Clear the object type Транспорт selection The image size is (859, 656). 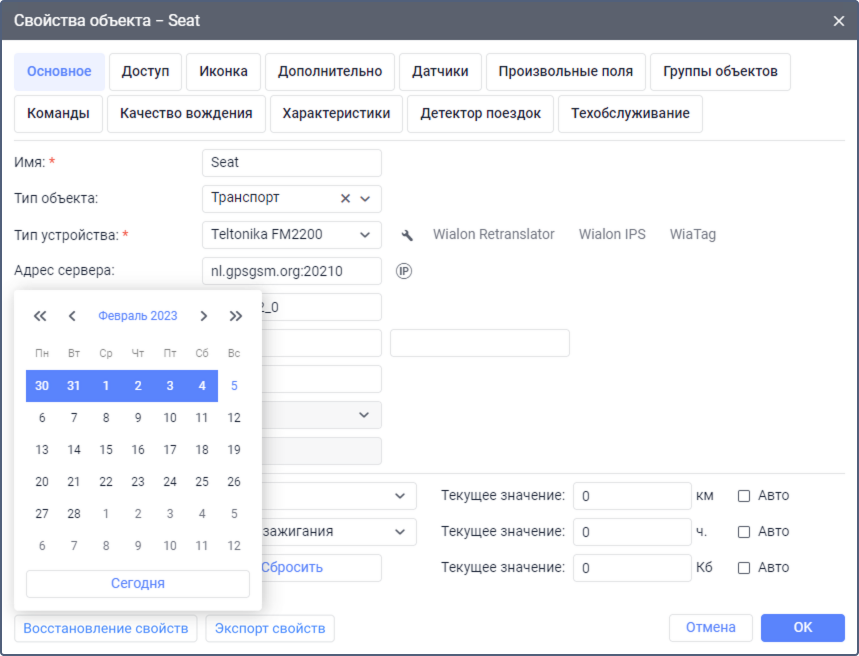click(x=345, y=198)
